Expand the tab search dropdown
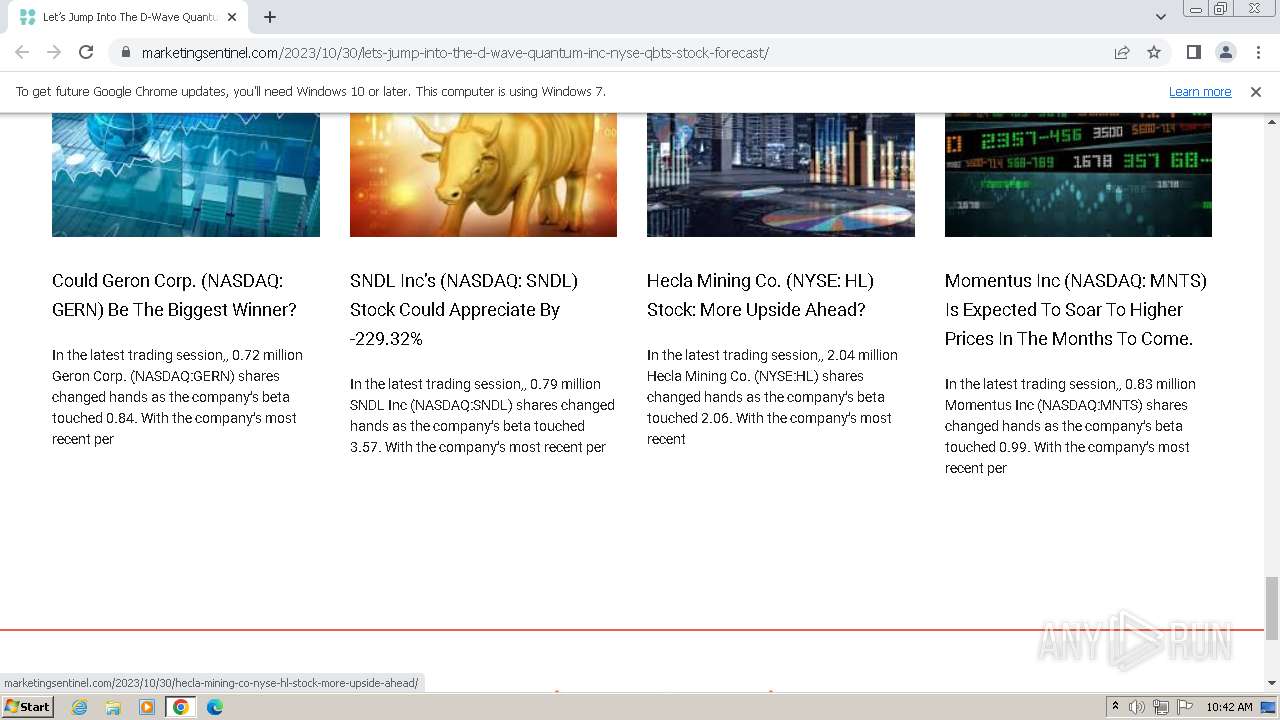 click(x=1160, y=17)
